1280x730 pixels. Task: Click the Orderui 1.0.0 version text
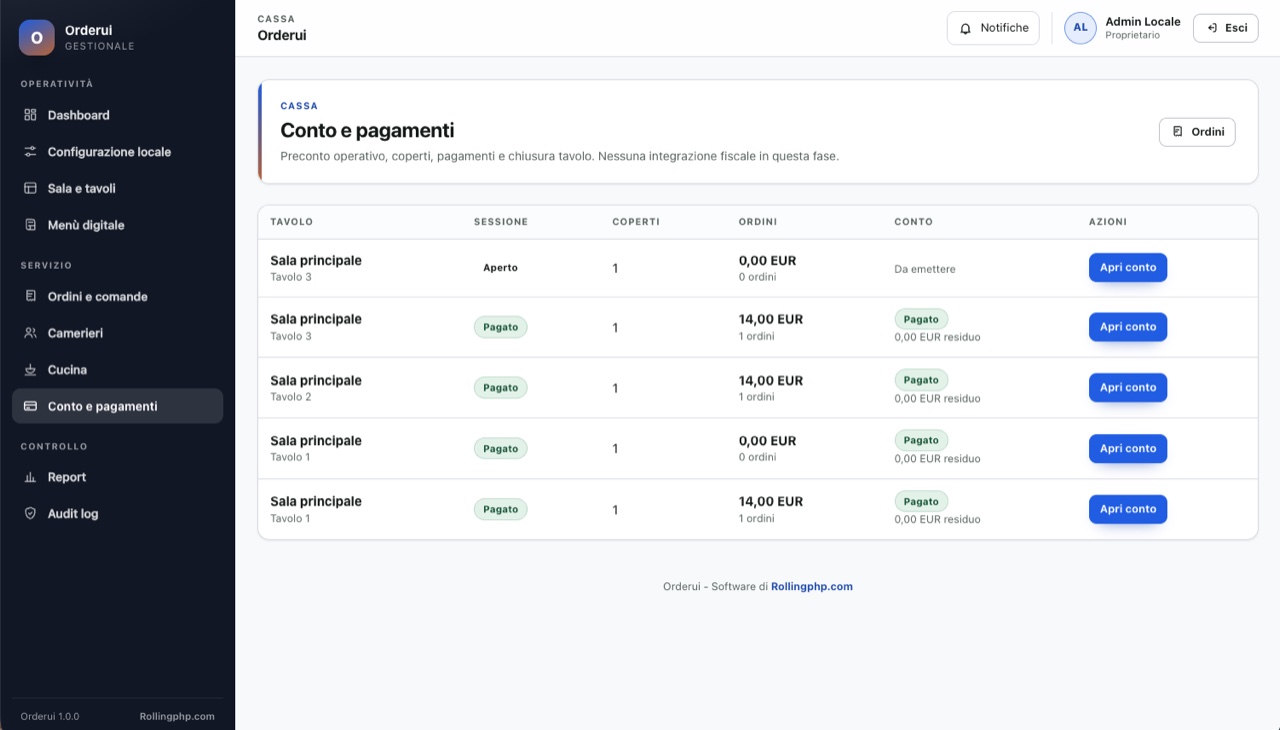click(x=50, y=716)
